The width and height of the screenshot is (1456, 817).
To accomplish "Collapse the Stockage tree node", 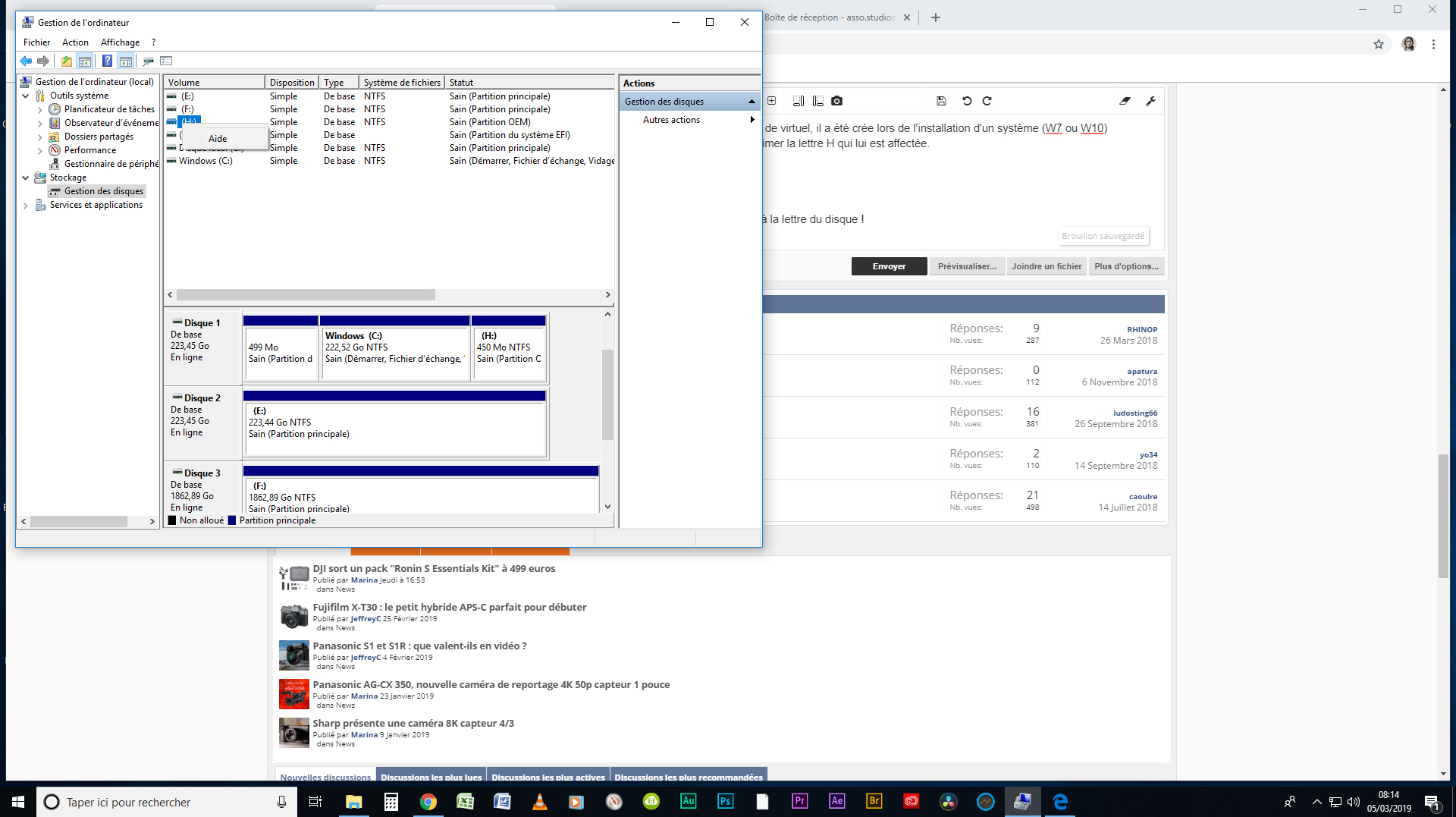I will click(26, 178).
